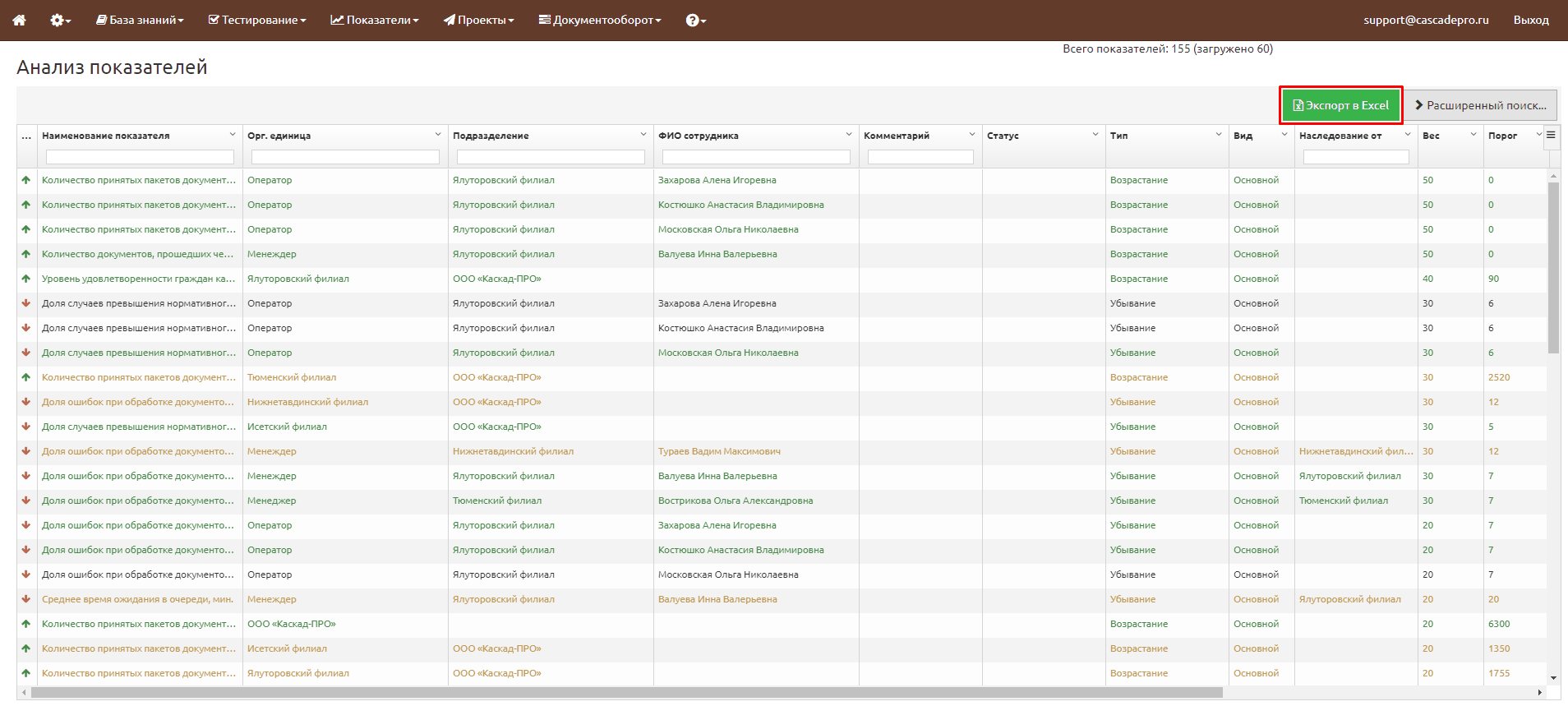Click the Орг. единица filter field
The width and height of the screenshot is (1568, 706).
click(x=345, y=157)
